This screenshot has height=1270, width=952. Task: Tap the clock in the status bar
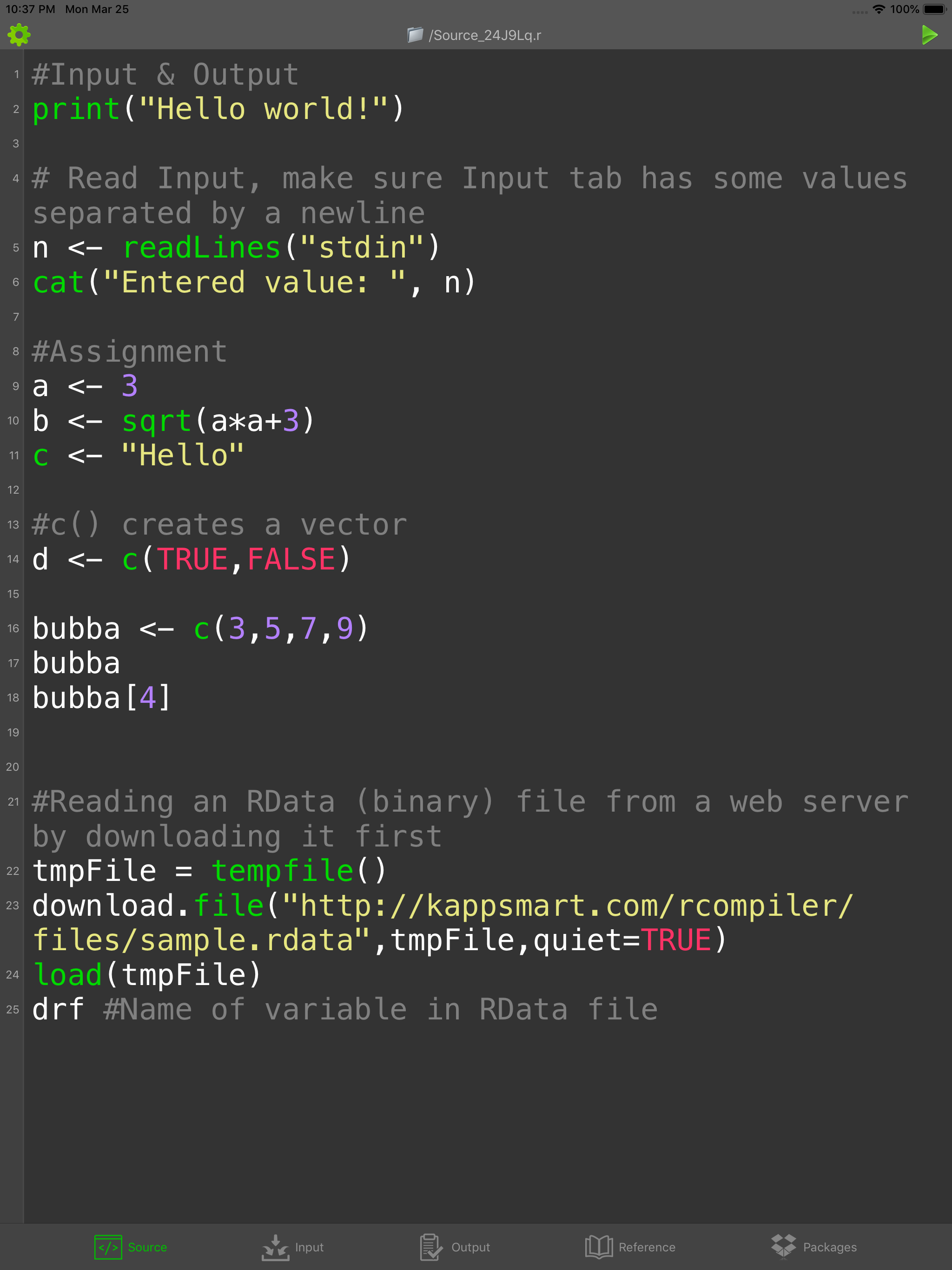click(x=32, y=9)
